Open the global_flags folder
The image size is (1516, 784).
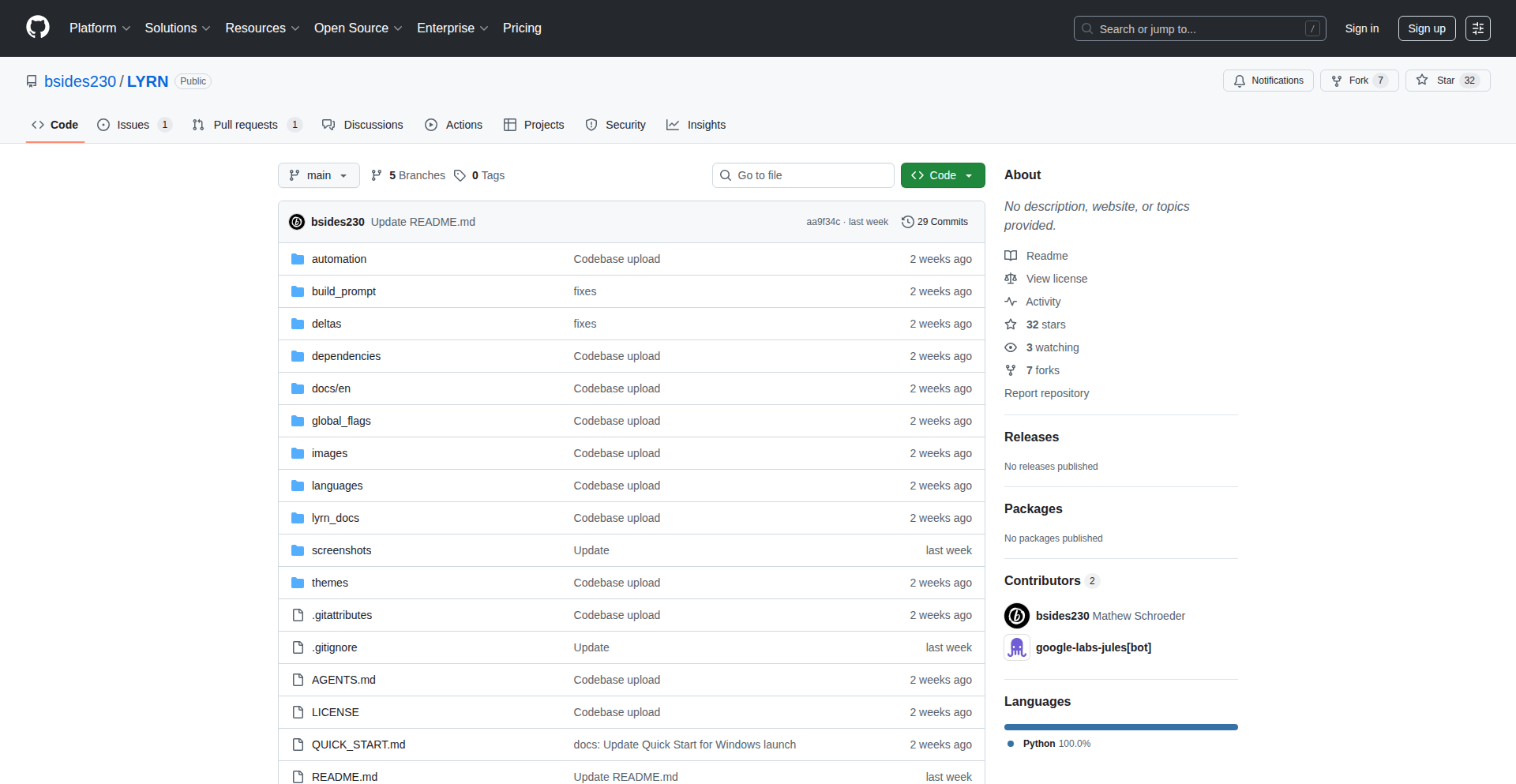(x=341, y=421)
